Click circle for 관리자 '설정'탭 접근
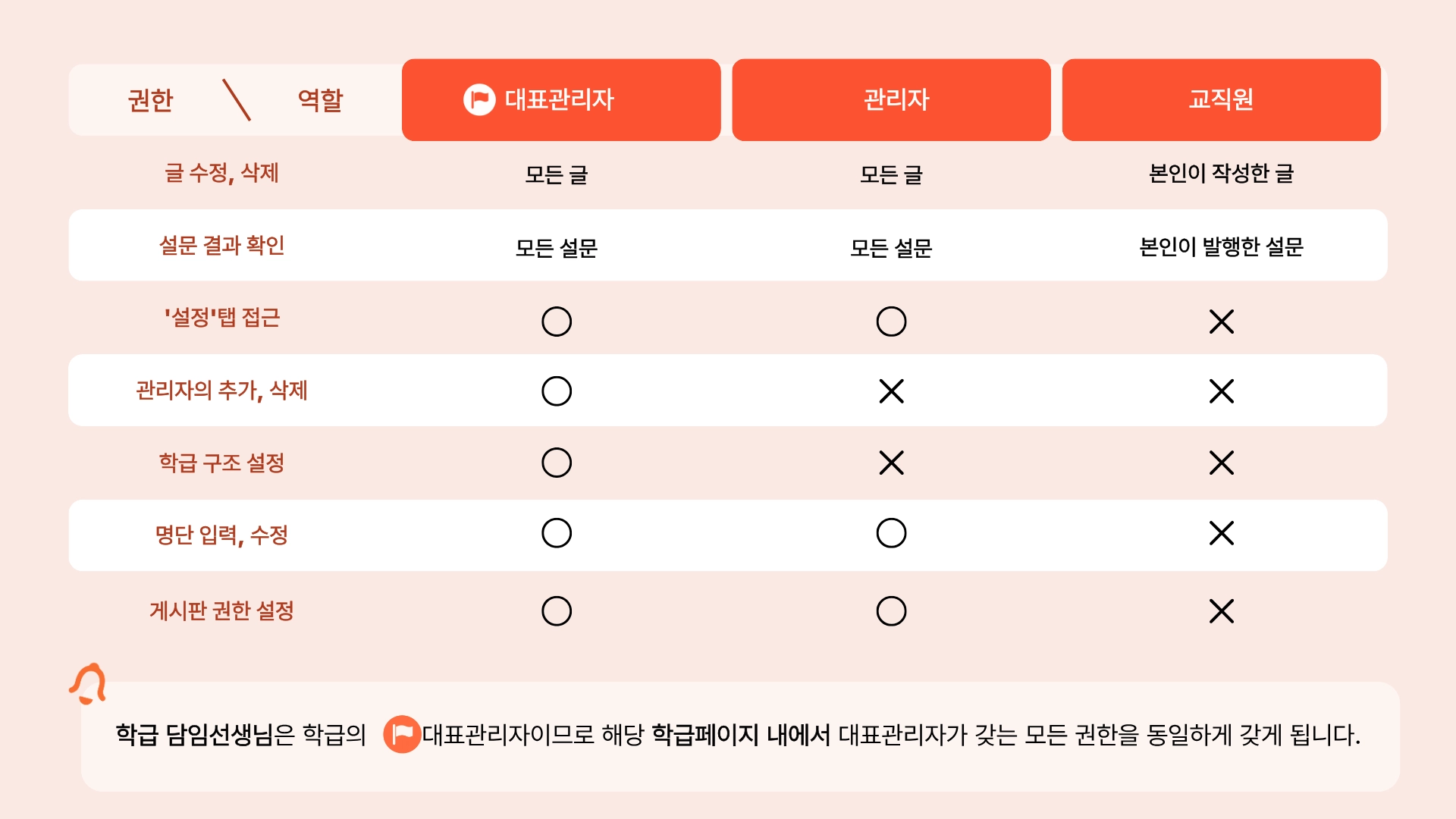1456x819 pixels. point(891,322)
